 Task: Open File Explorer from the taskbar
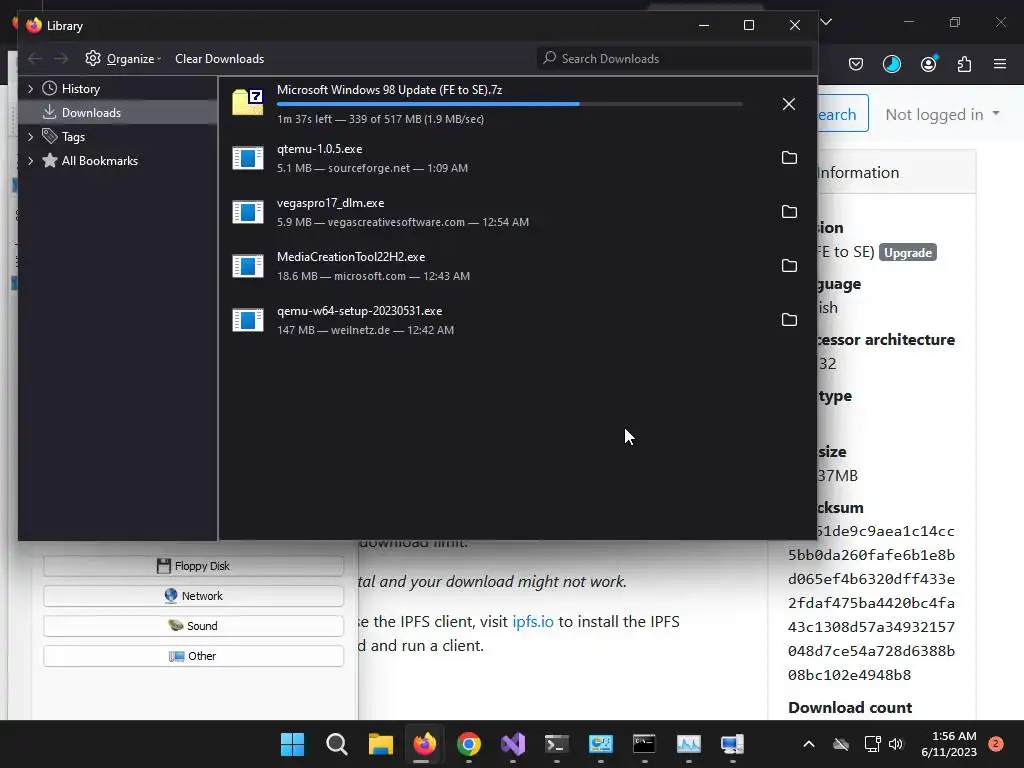click(x=381, y=744)
